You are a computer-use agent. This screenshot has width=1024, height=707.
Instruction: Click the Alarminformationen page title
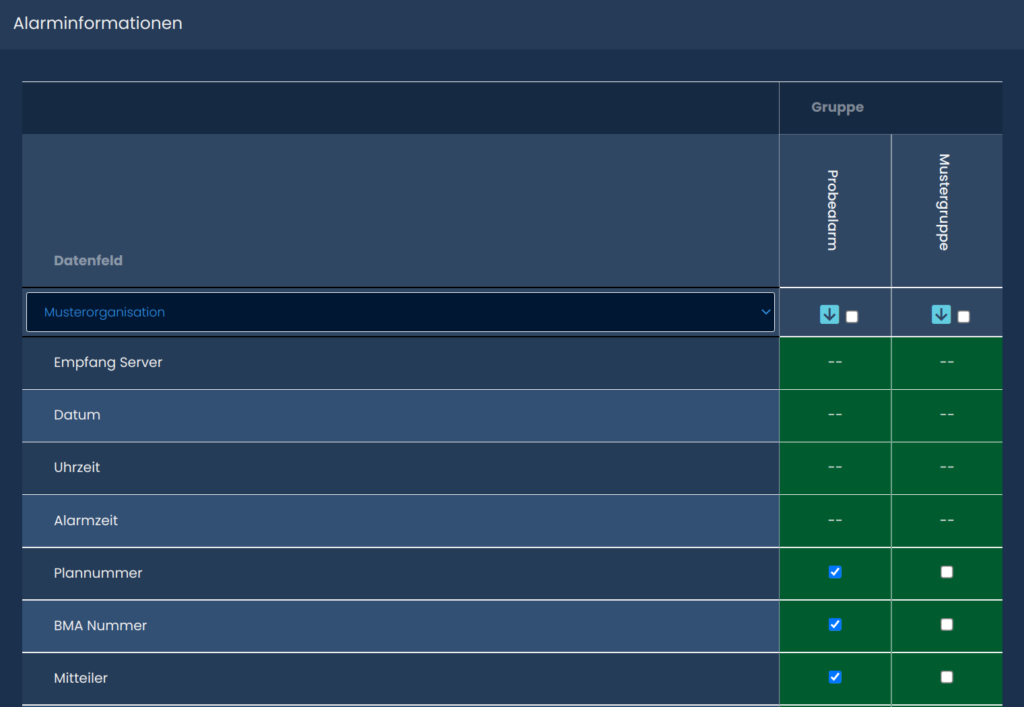pos(98,23)
